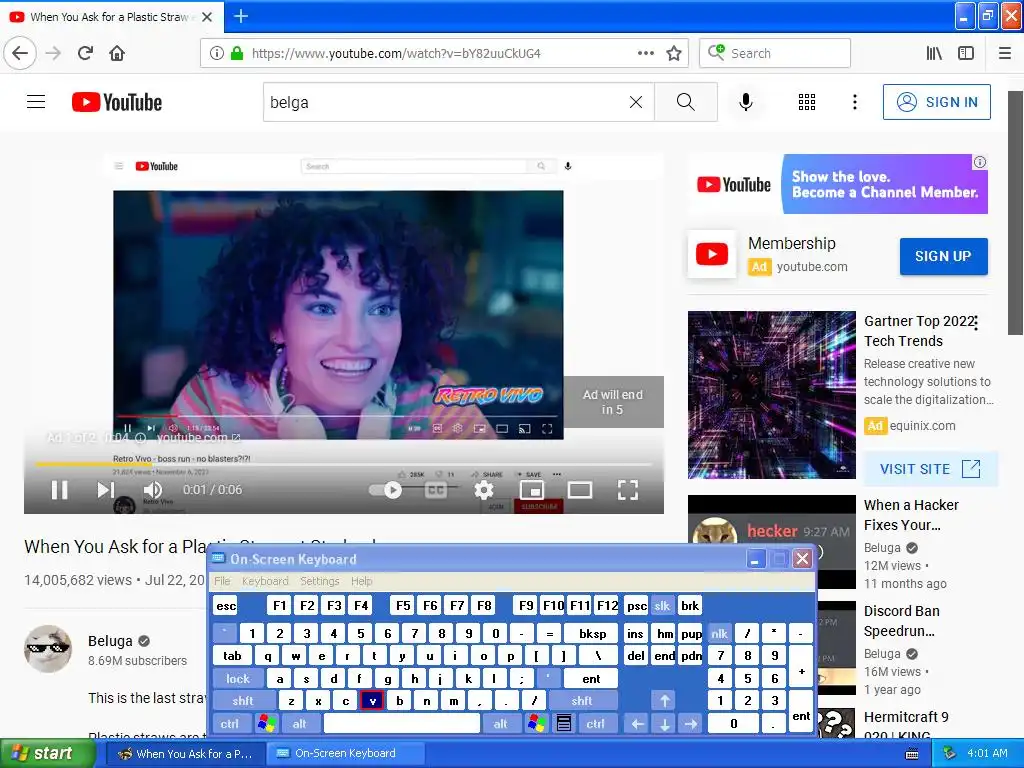The image size is (1024, 768).
Task: Open the ad info icon on banner
Action: pyautogui.click(x=980, y=162)
